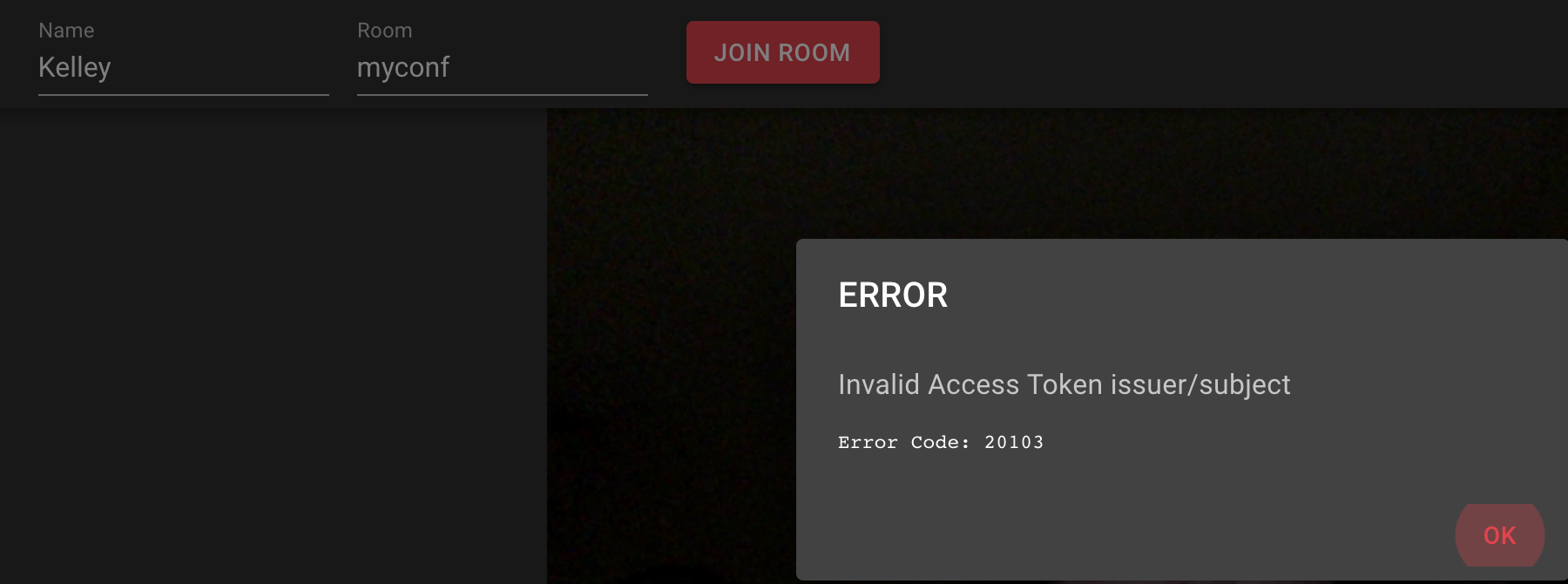Click the ERROR dialog title
Image resolution: width=1568 pixels, height=584 pixels.
click(x=893, y=295)
